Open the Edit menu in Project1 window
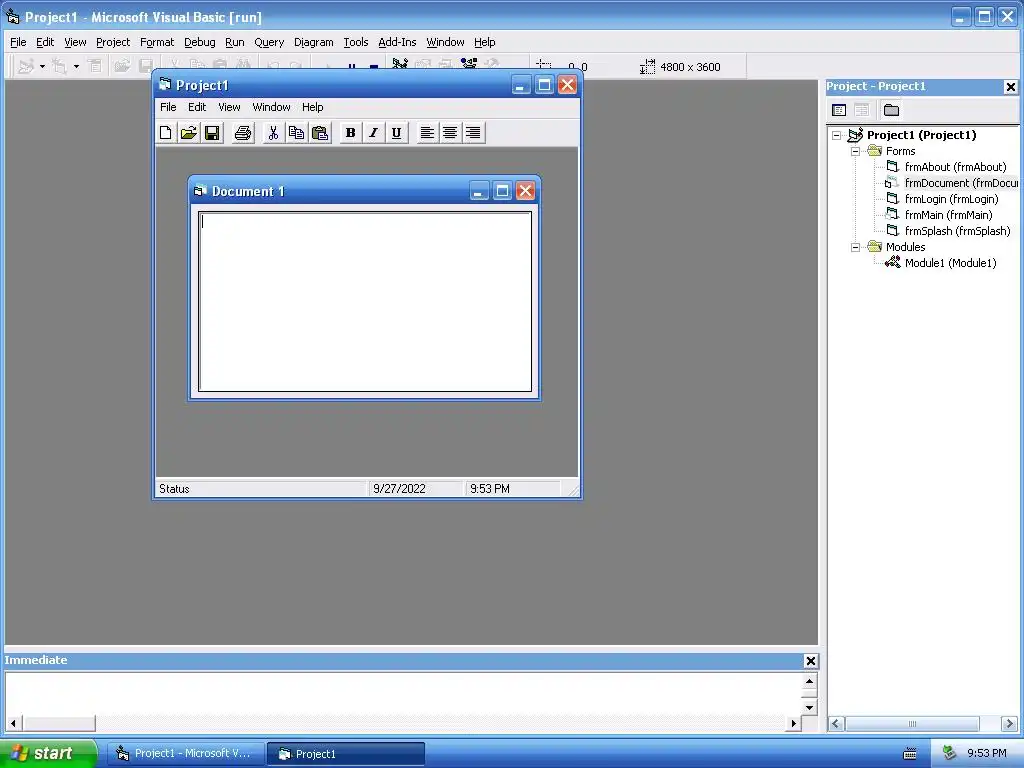Screen dimensions: 1024x768 [x=197, y=107]
